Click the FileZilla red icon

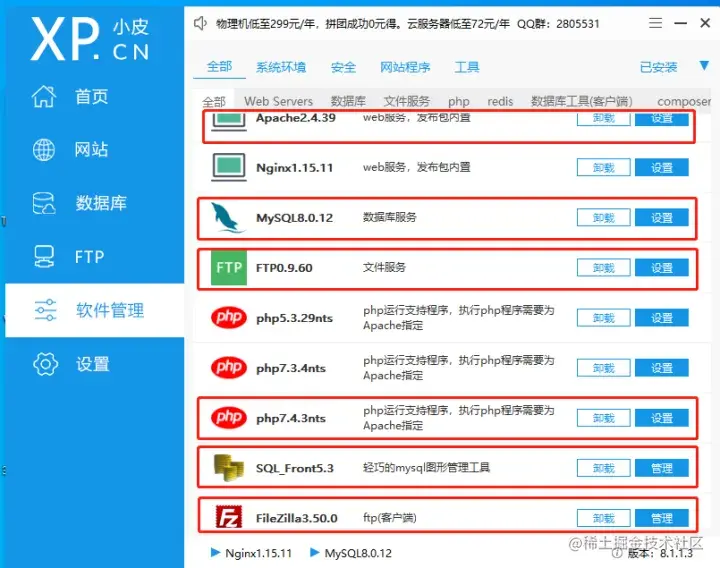[x=229, y=517]
